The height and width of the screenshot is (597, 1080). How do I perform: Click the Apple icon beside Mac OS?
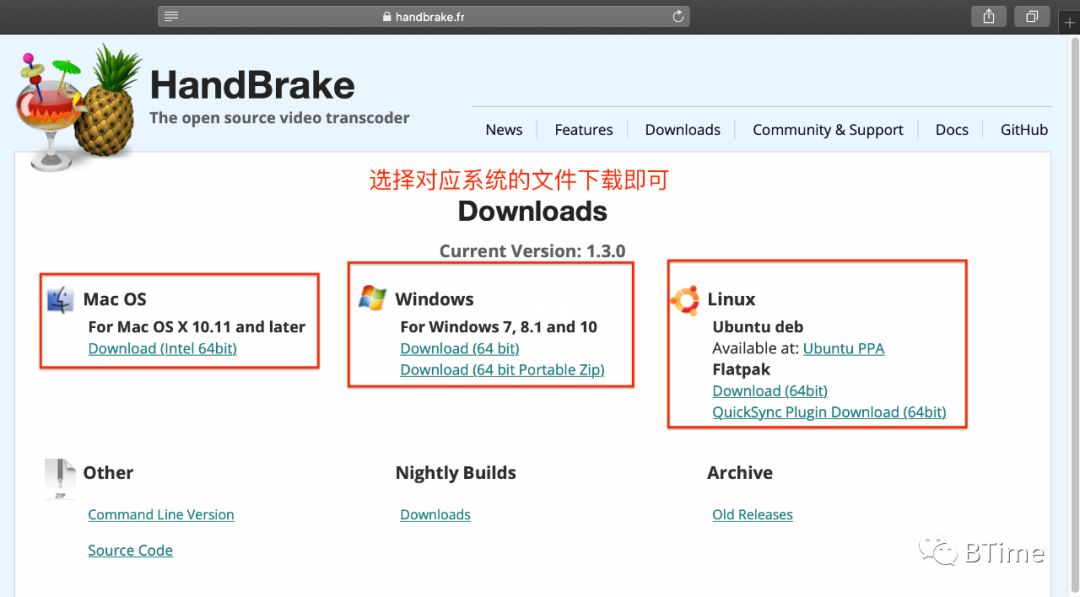coord(60,297)
